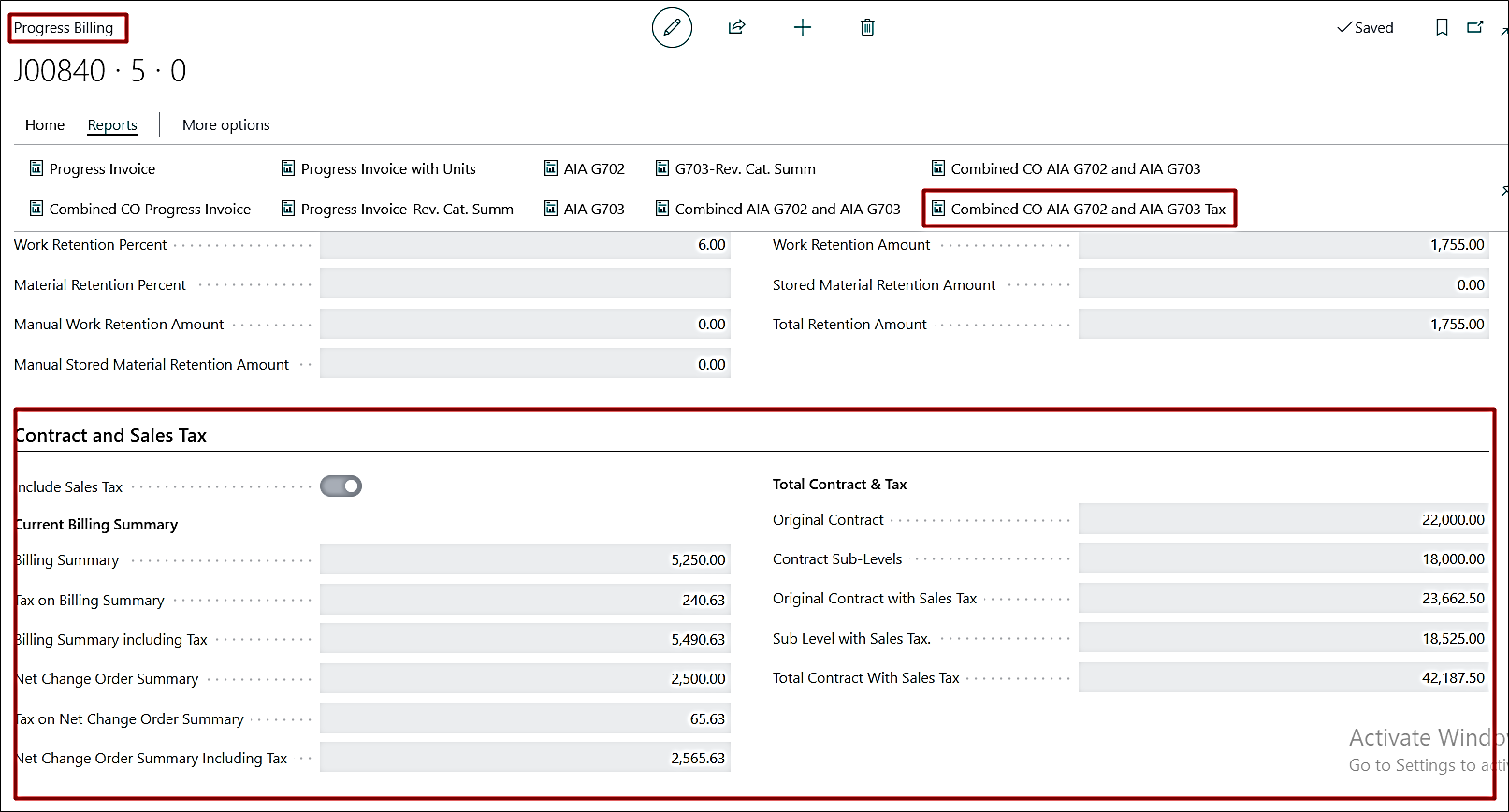The width and height of the screenshot is (1509, 812).
Task: Click the share icon
Action: (x=737, y=27)
